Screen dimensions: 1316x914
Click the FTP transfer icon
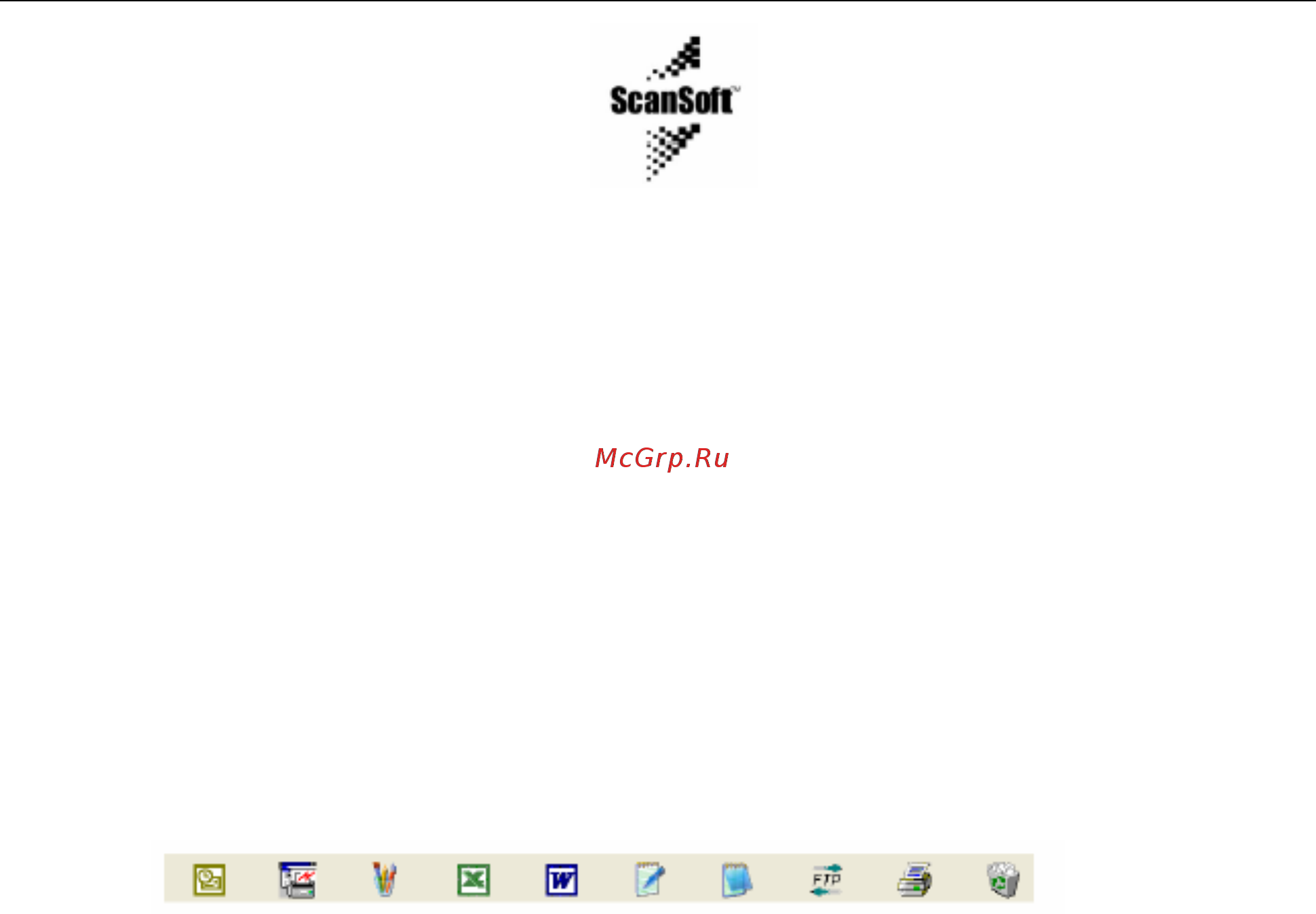pos(826,880)
